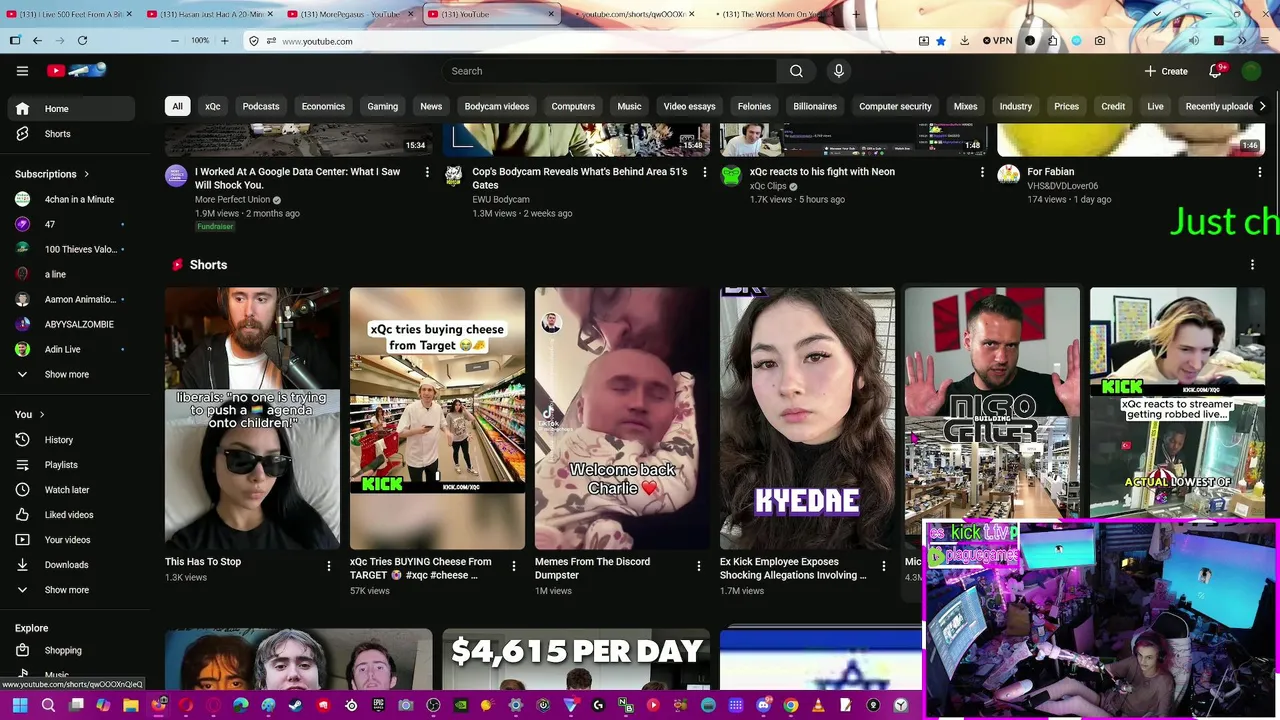Click the YouTube logo
1280x720 pixels.
click(x=76, y=70)
